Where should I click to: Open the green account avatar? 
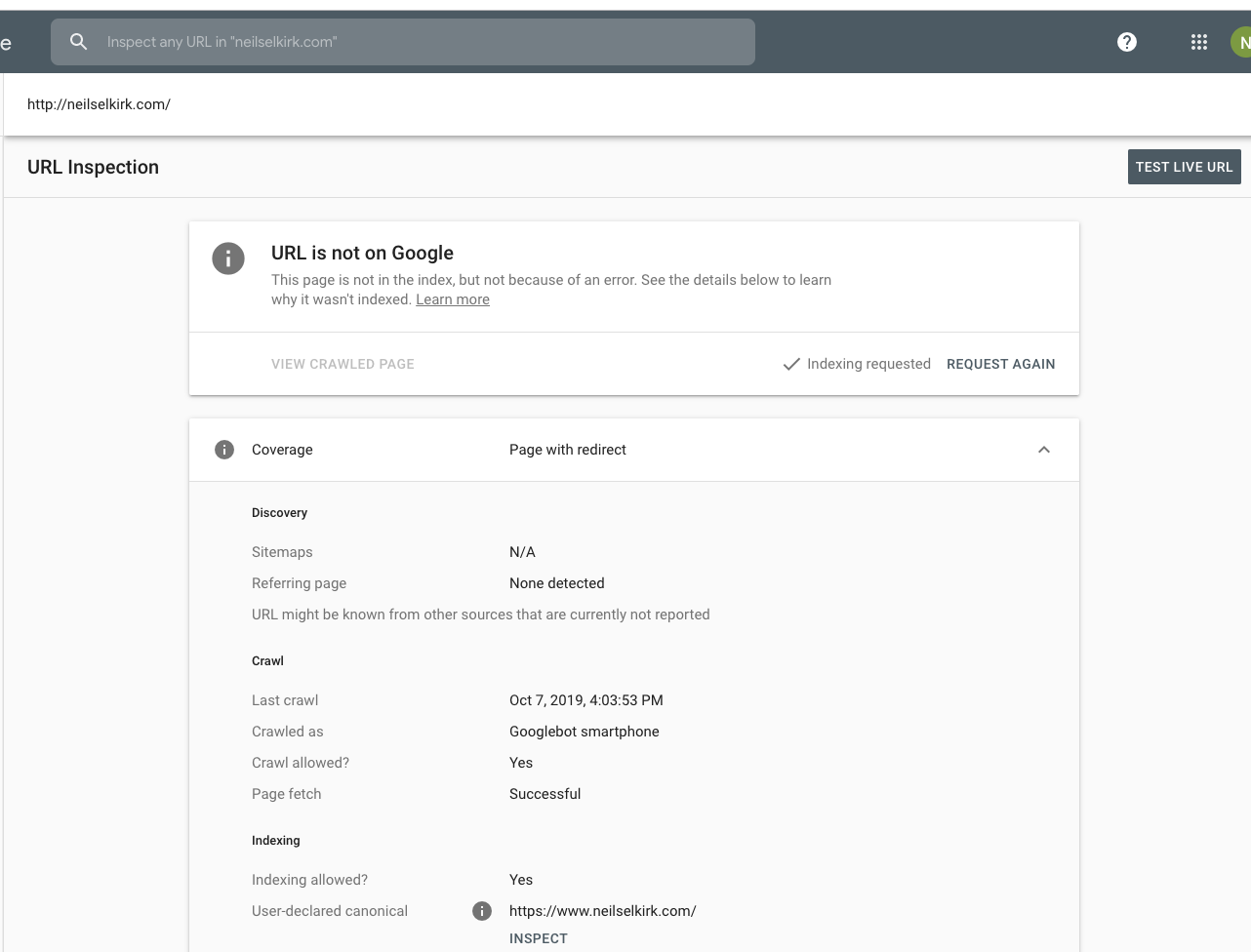[x=1241, y=42]
